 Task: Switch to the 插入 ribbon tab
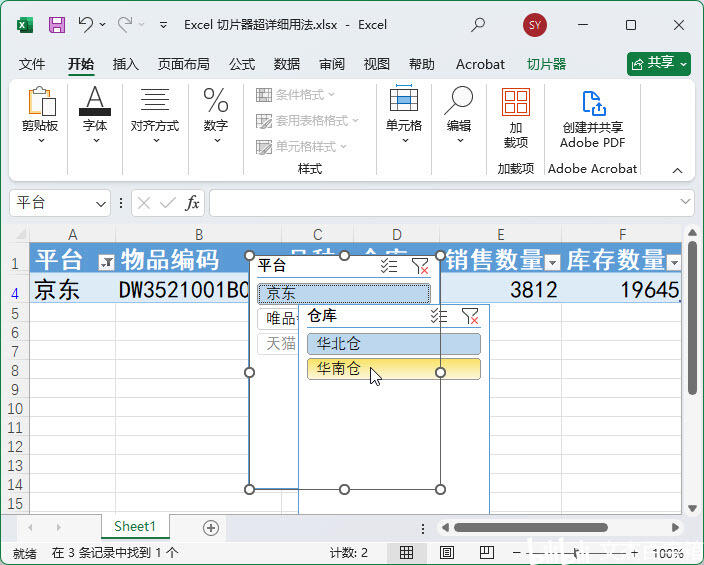tap(126, 64)
